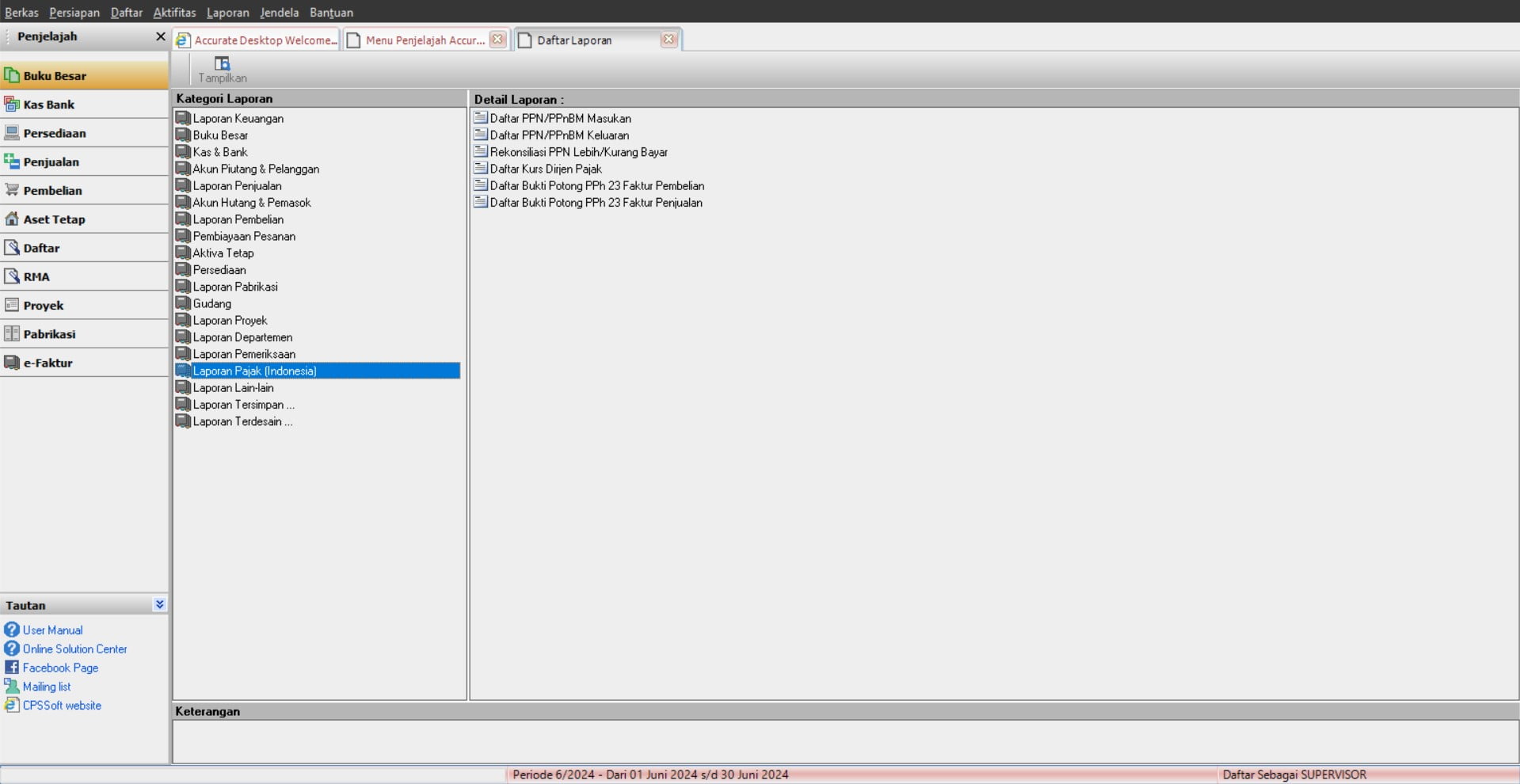The height and width of the screenshot is (784, 1520).
Task: Switch to Accurate Desktop Welcome tab
Action: 257,40
